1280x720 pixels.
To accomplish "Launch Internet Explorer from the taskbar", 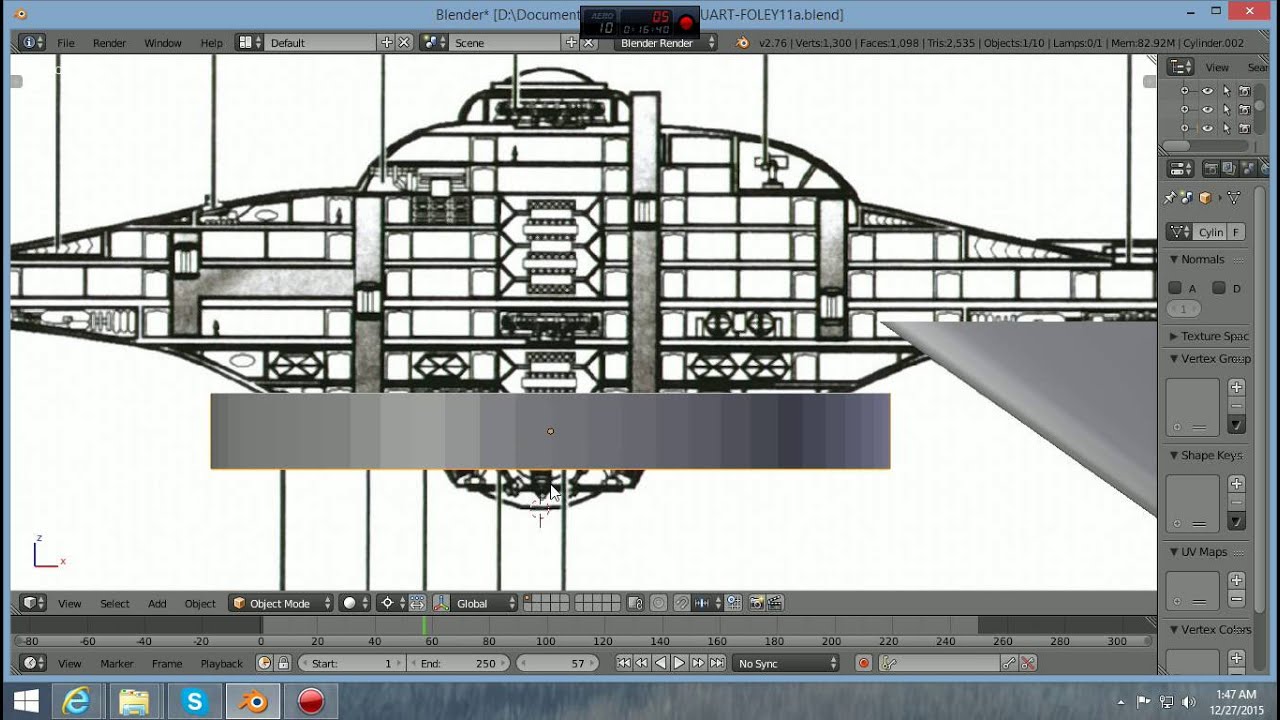I will [x=76, y=701].
